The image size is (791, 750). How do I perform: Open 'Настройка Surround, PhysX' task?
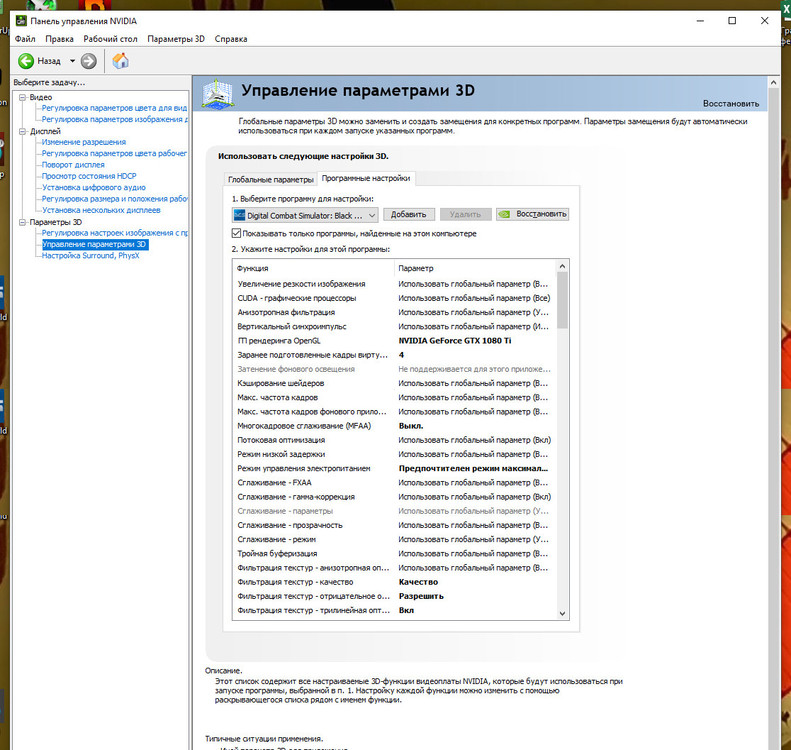(x=90, y=256)
